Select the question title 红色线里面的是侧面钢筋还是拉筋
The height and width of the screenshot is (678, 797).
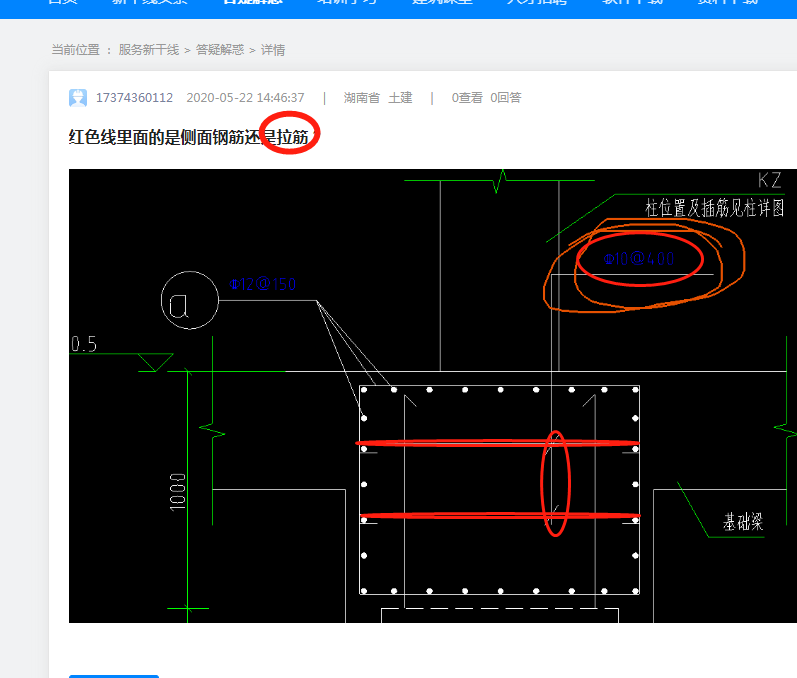click(189, 137)
